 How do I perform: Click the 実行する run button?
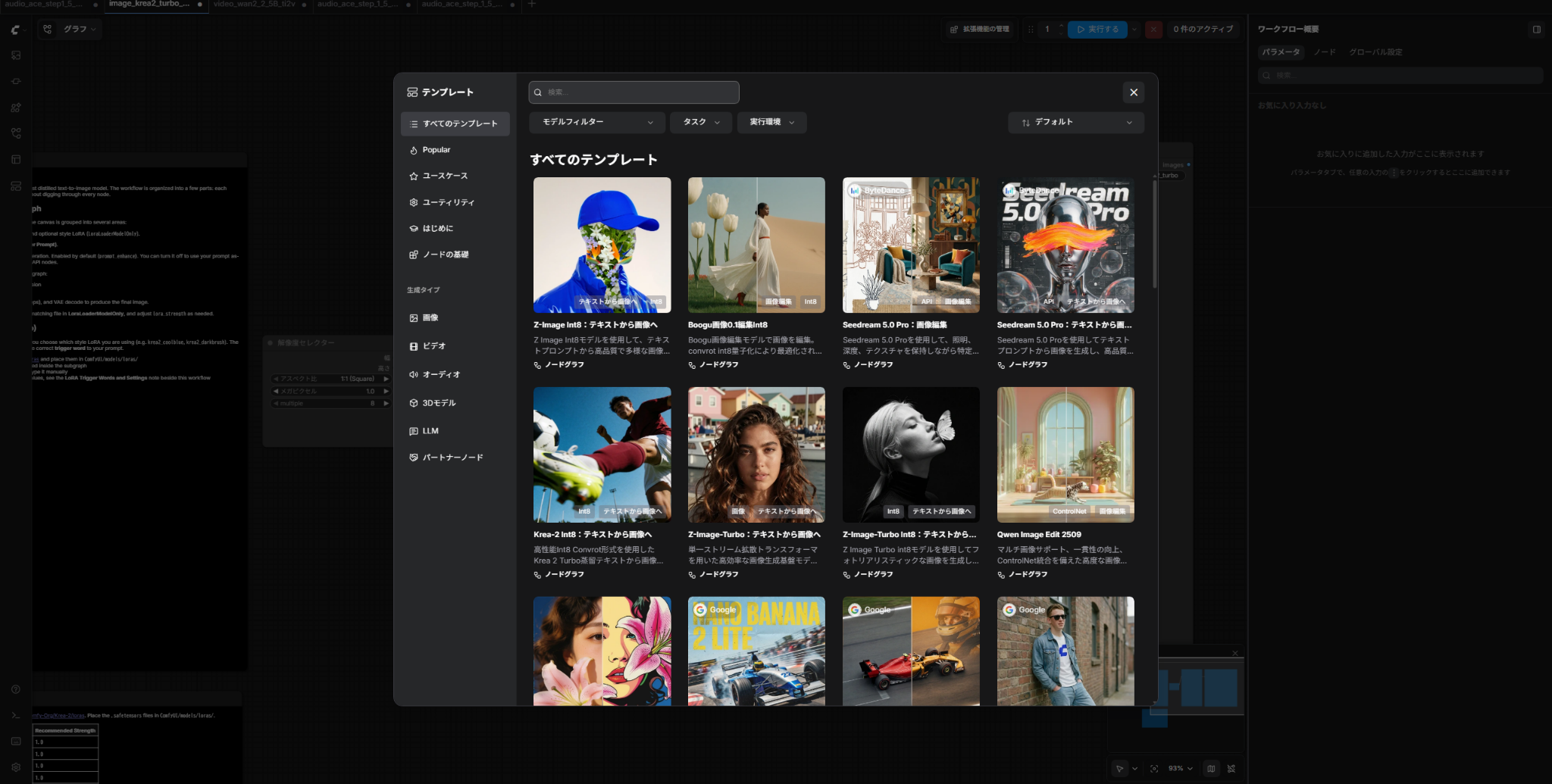pyautogui.click(x=1097, y=30)
